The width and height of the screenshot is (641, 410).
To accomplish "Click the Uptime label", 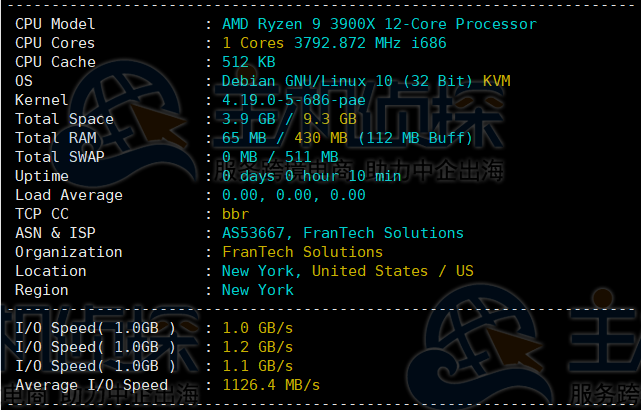I will pyautogui.click(x=42, y=176).
